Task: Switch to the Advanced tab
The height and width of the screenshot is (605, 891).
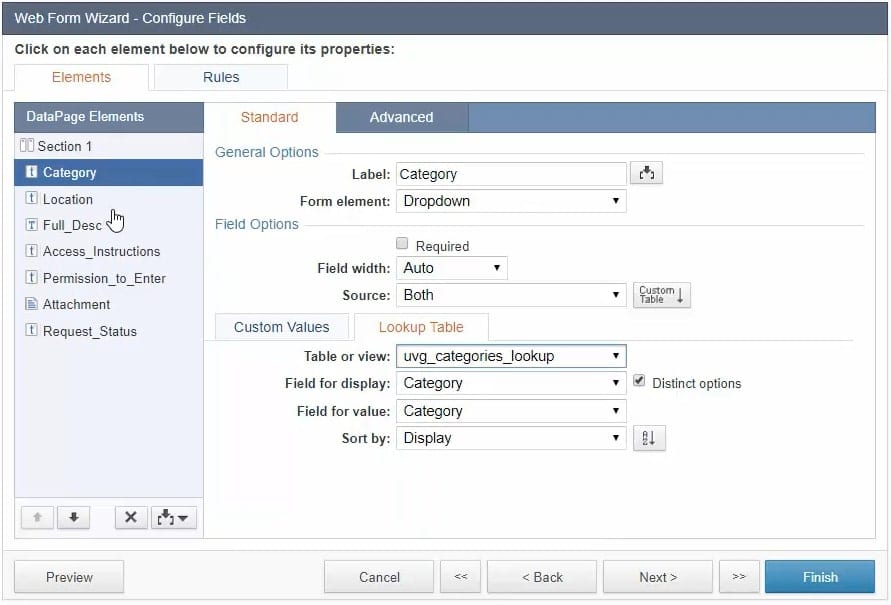Action: coord(401,117)
